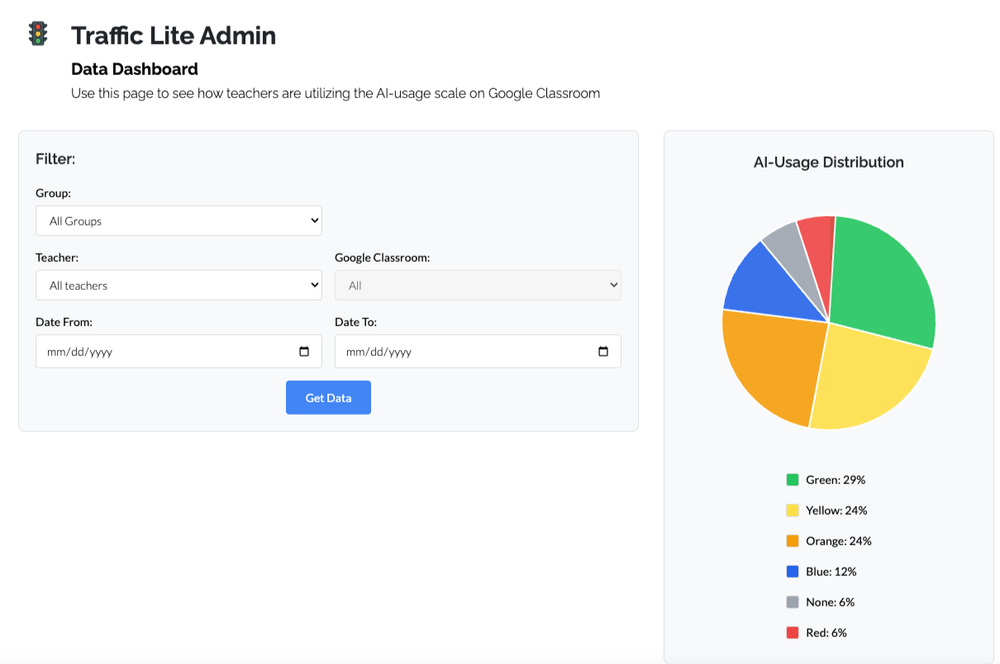
Task: Click the traffic light logo icon
Action: (38, 34)
